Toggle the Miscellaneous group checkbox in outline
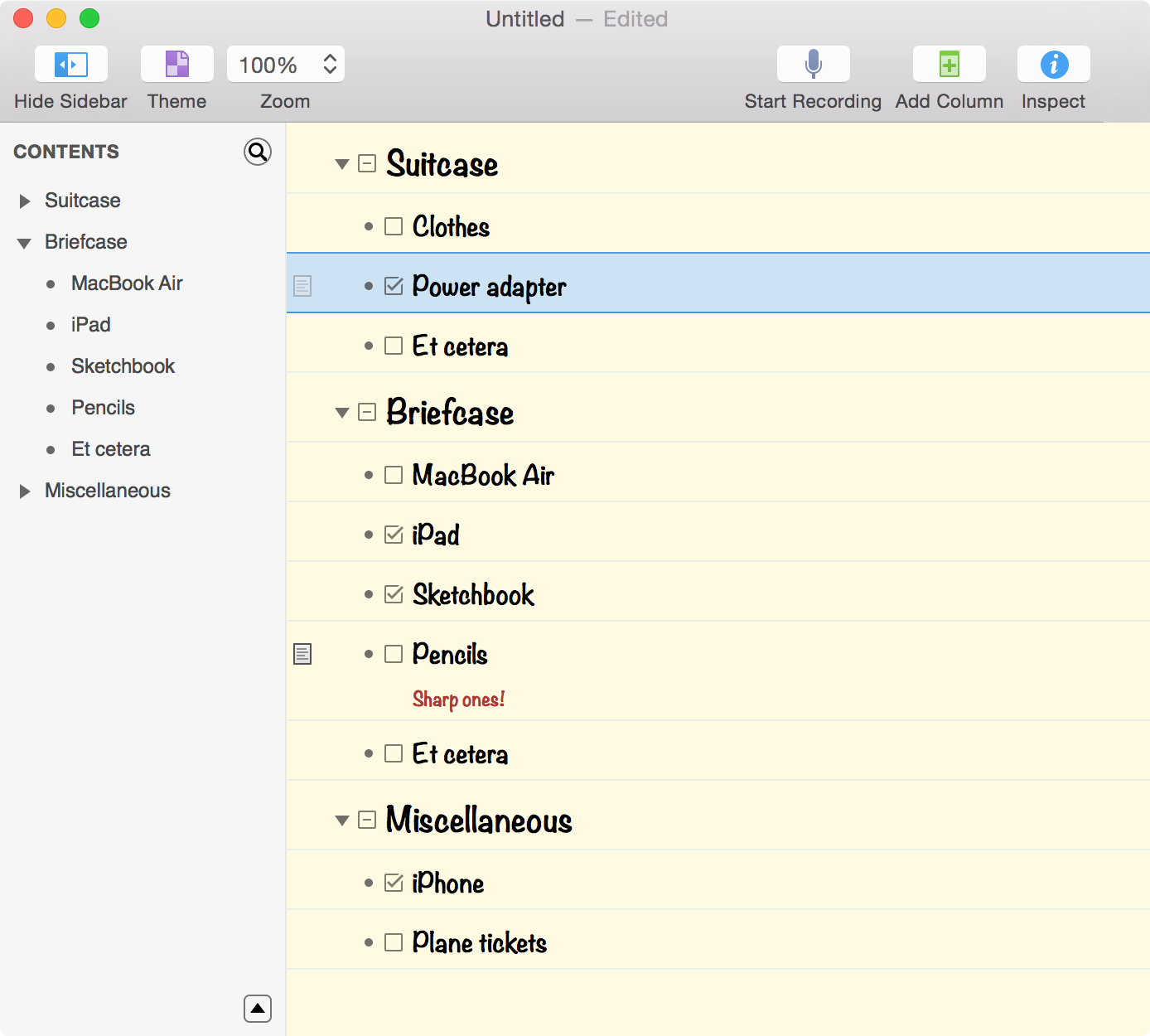This screenshot has width=1150, height=1036. pyautogui.click(x=367, y=820)
